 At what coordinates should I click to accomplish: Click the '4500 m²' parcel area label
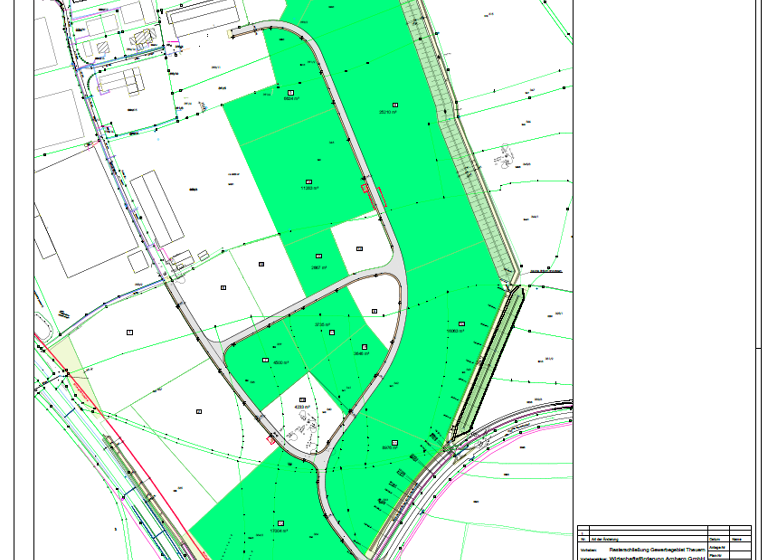click(x=281, y=363)
